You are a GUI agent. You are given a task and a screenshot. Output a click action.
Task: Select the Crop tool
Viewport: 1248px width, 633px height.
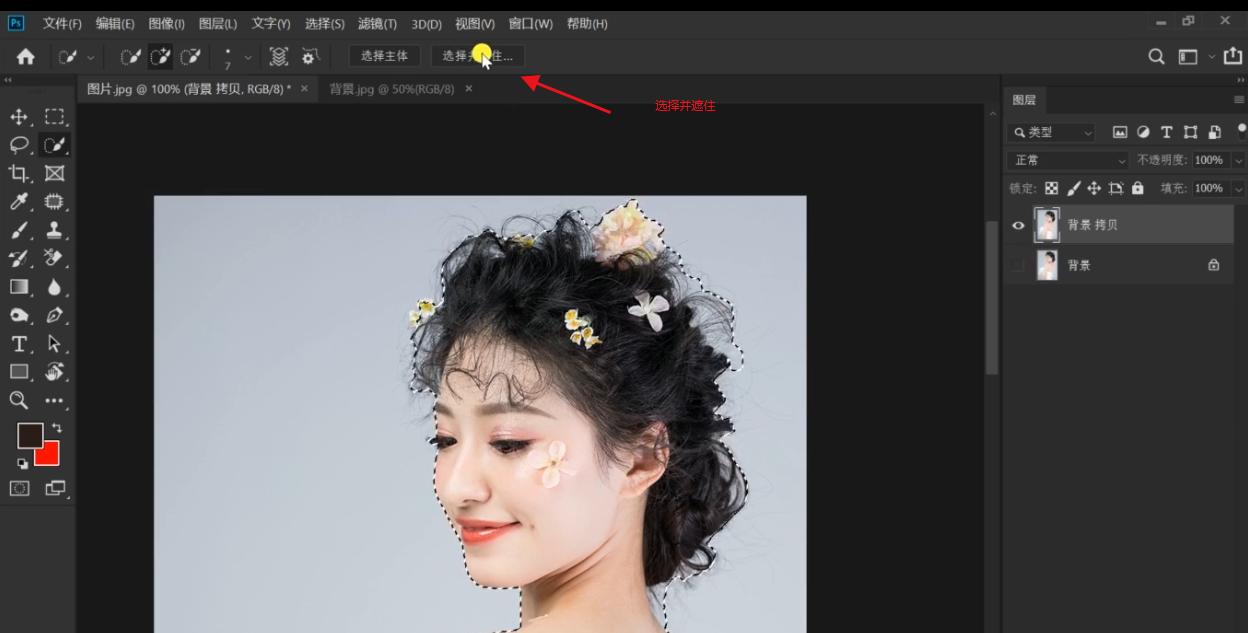(19, 172)
